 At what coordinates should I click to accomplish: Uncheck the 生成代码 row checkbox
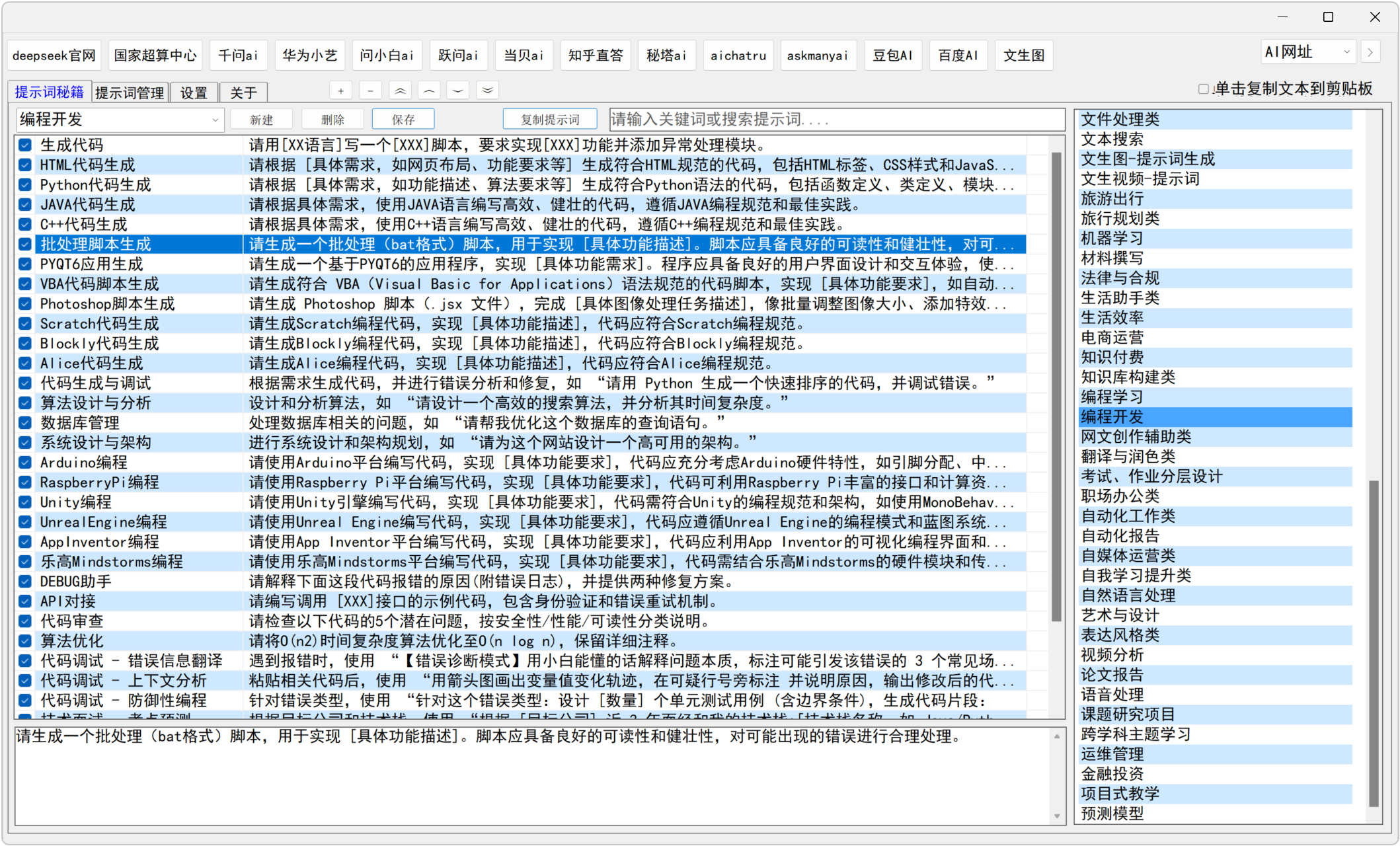(25, 145)
